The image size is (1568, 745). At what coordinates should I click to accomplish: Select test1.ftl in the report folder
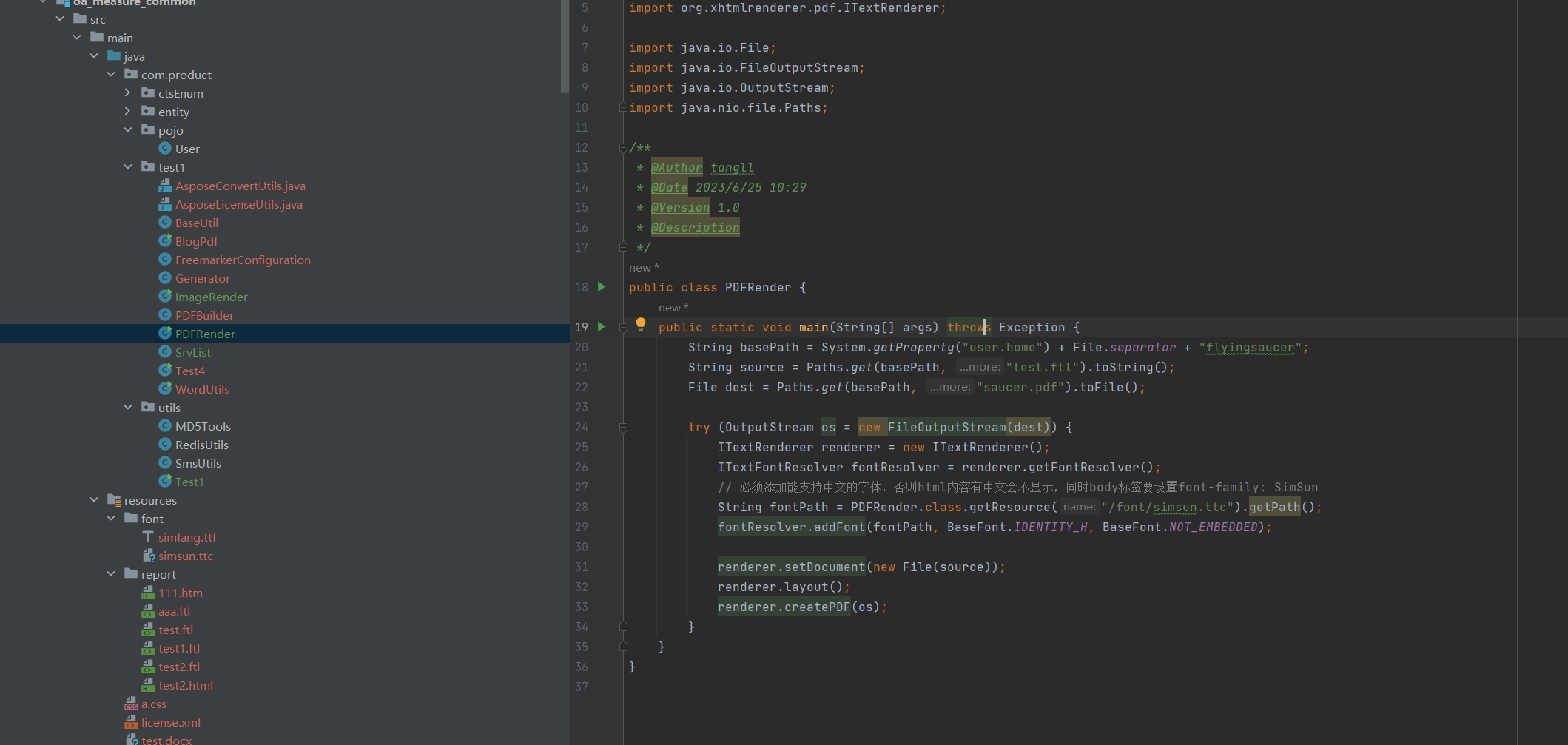[x=179, y=648]
